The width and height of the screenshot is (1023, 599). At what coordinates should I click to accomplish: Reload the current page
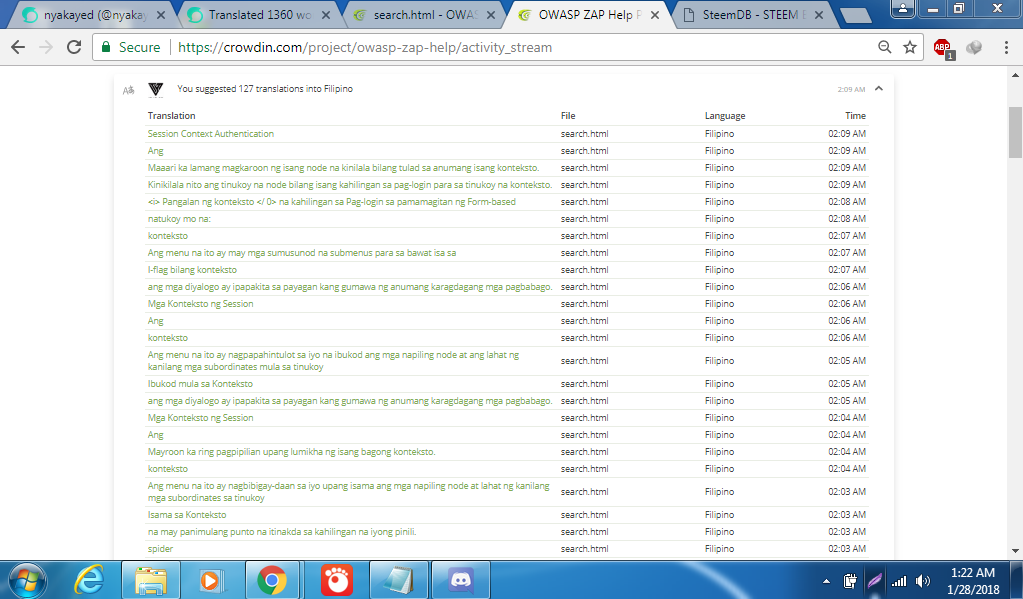tap(74, 47)
